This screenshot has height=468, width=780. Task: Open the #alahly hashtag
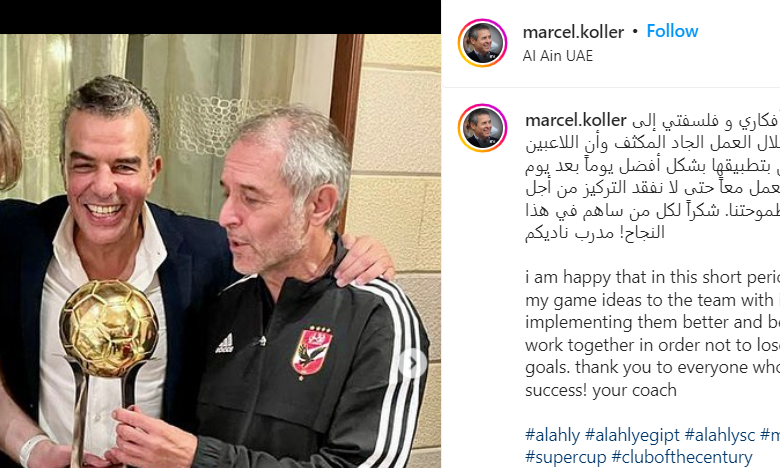[552, 435]
